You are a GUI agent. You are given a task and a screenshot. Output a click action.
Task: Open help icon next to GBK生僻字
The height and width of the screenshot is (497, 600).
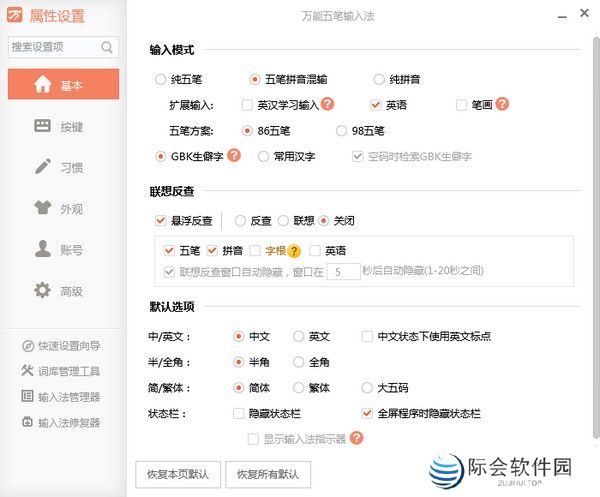tap(234, 155)
